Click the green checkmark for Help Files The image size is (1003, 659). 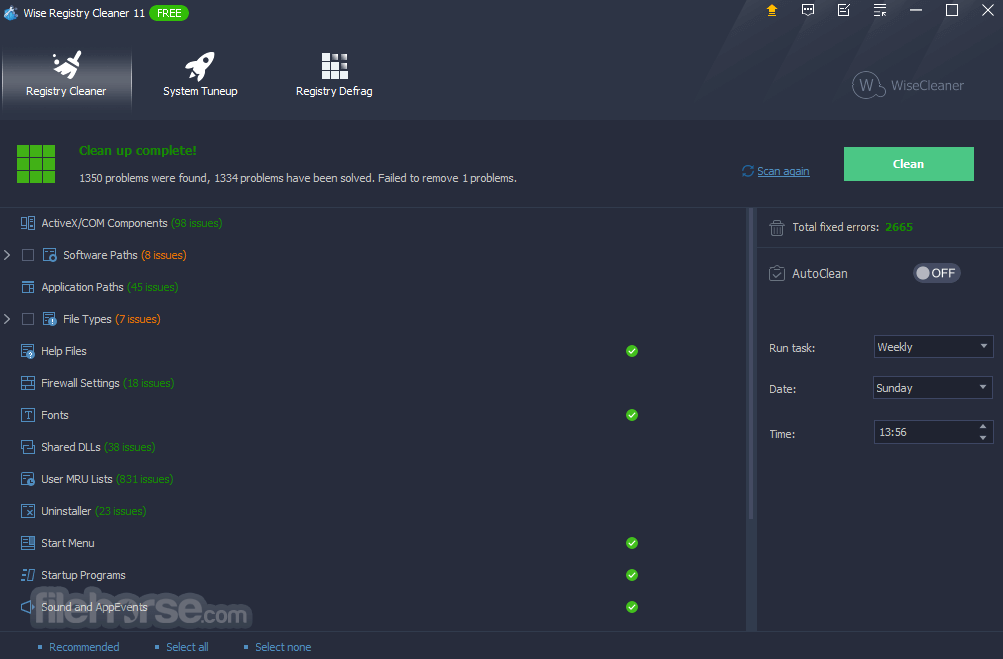click(x=632, y=351)
